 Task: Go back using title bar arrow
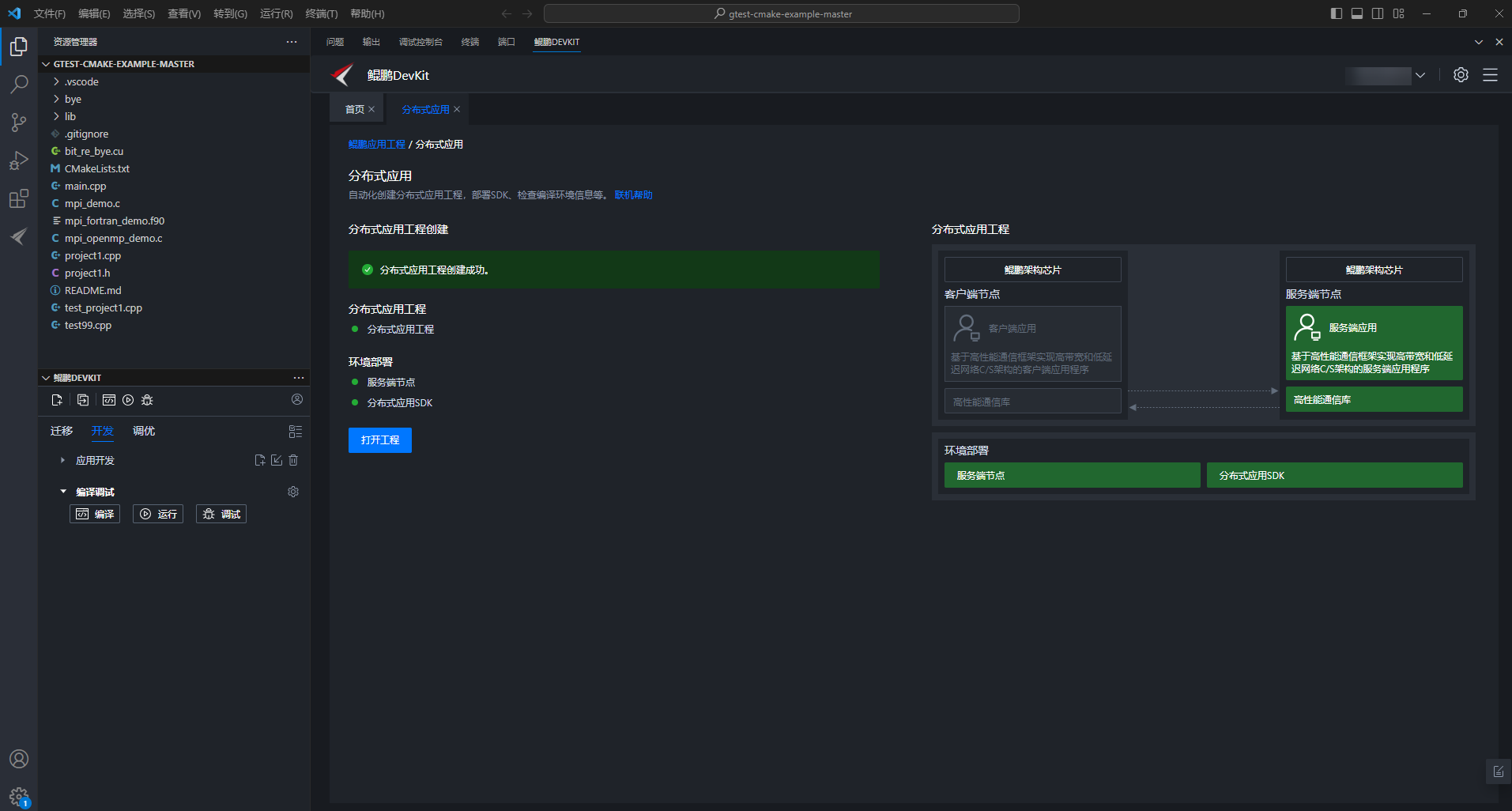click(507, 13)
